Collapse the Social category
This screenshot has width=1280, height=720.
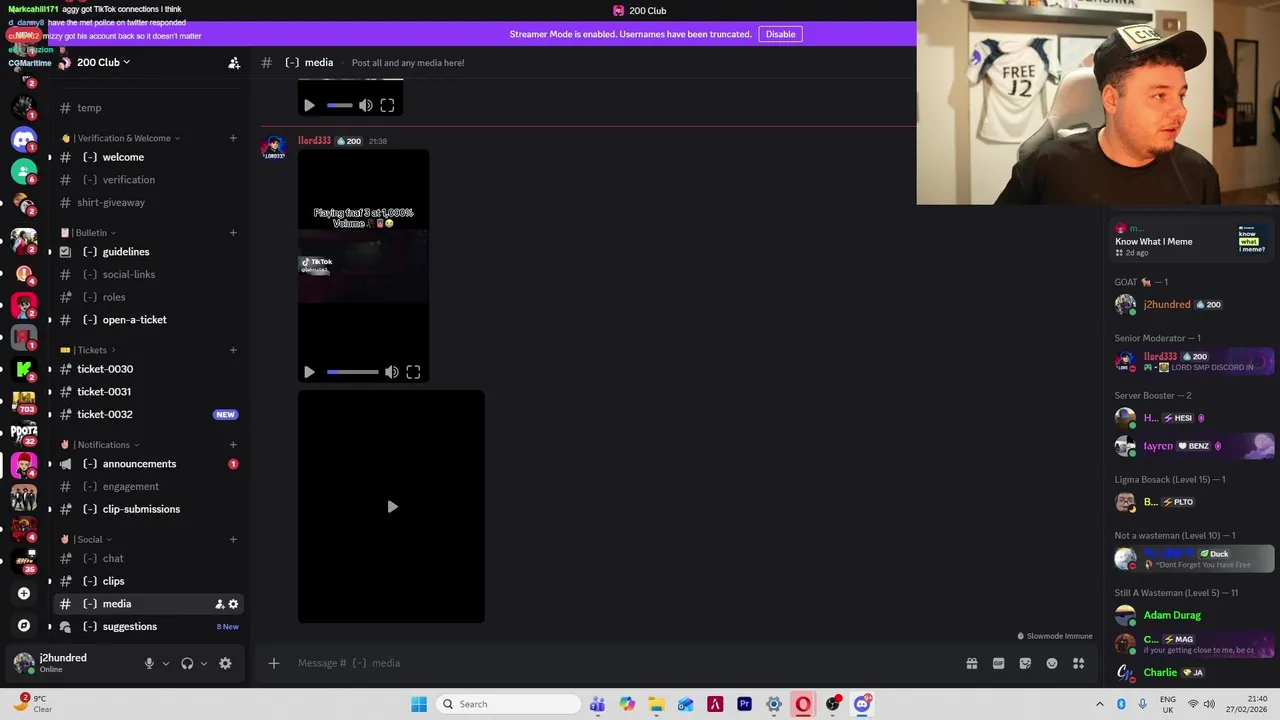click(x=86, y=540)
